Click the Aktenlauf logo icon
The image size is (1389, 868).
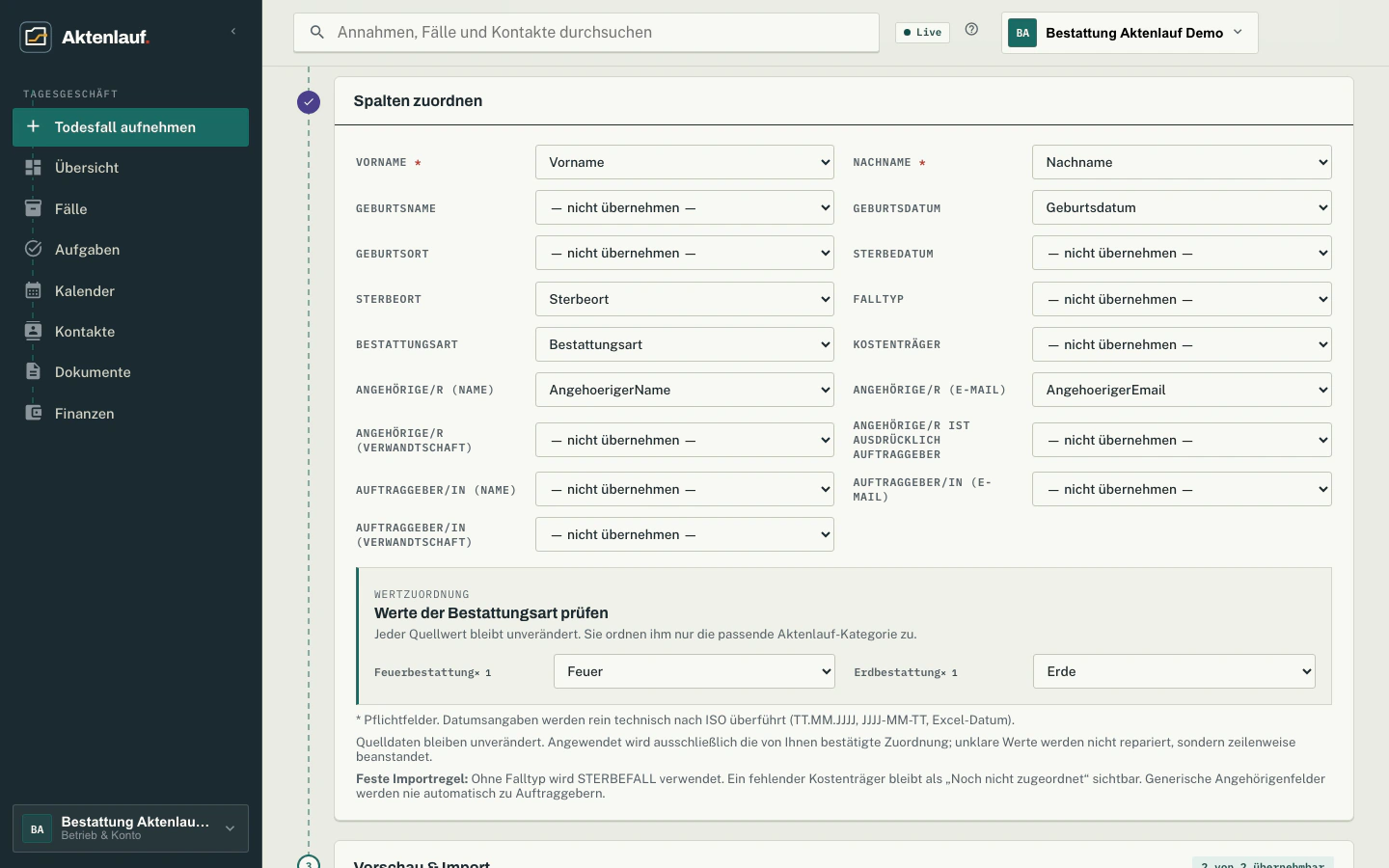coord(36,37)
